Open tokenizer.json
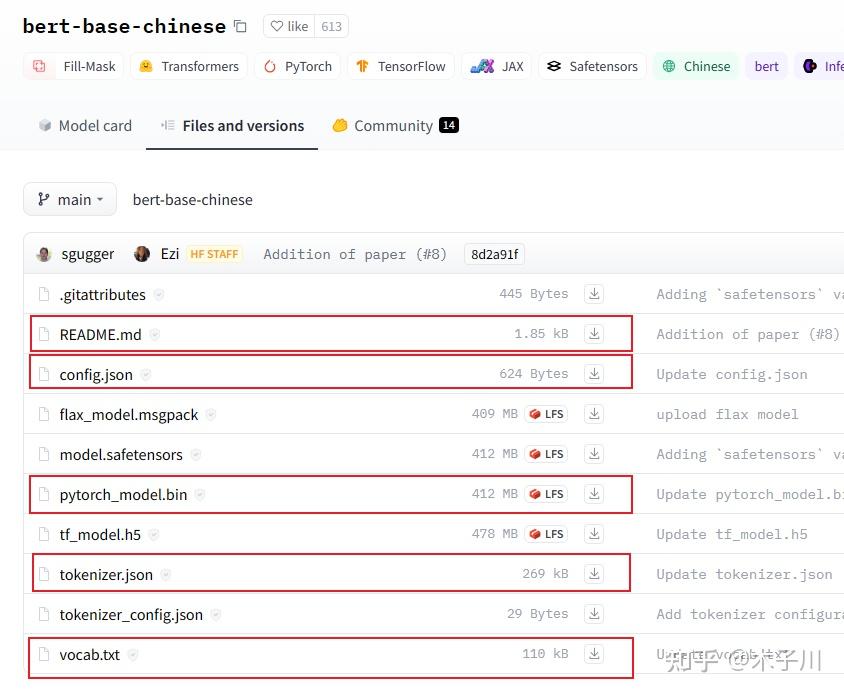This screenshot has height=694, width=844. [x=106, y=574]
